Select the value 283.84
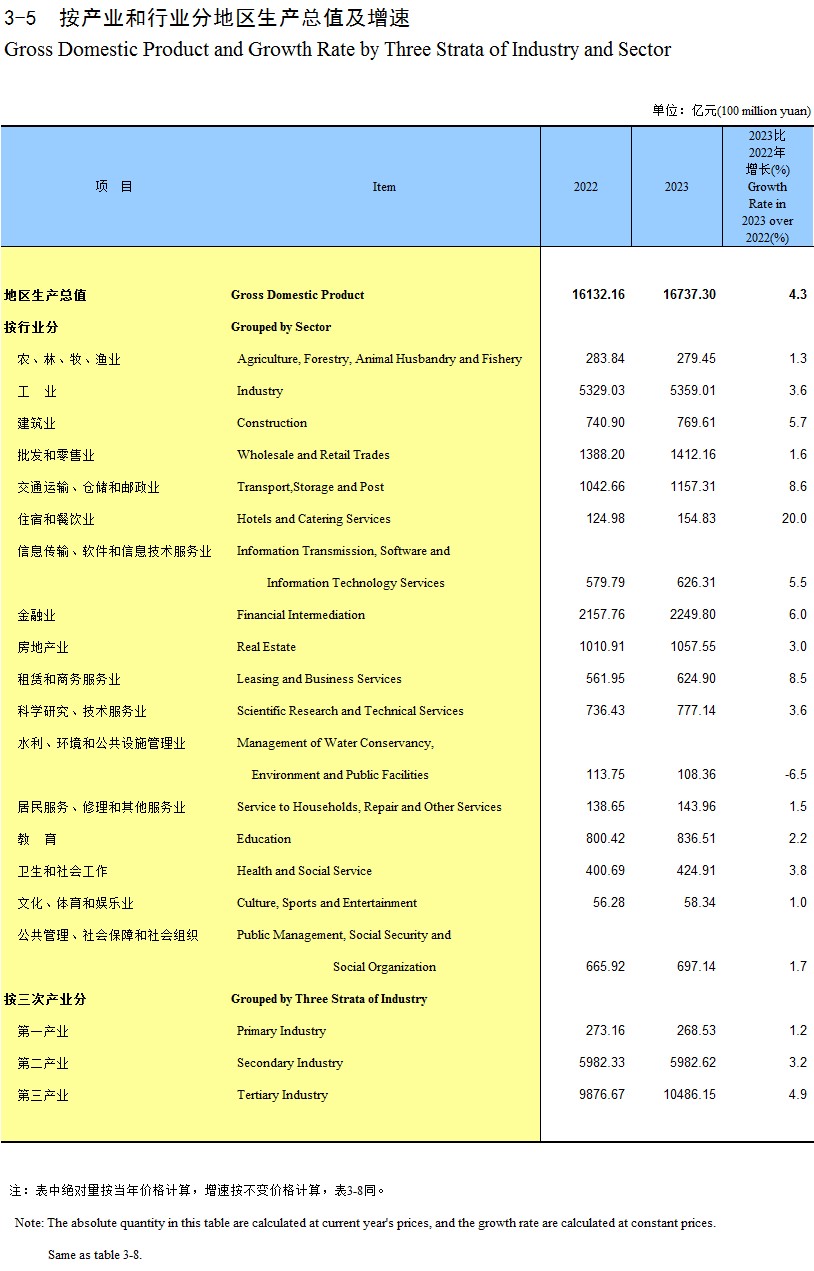The image size is (814, 1271). 605,359
